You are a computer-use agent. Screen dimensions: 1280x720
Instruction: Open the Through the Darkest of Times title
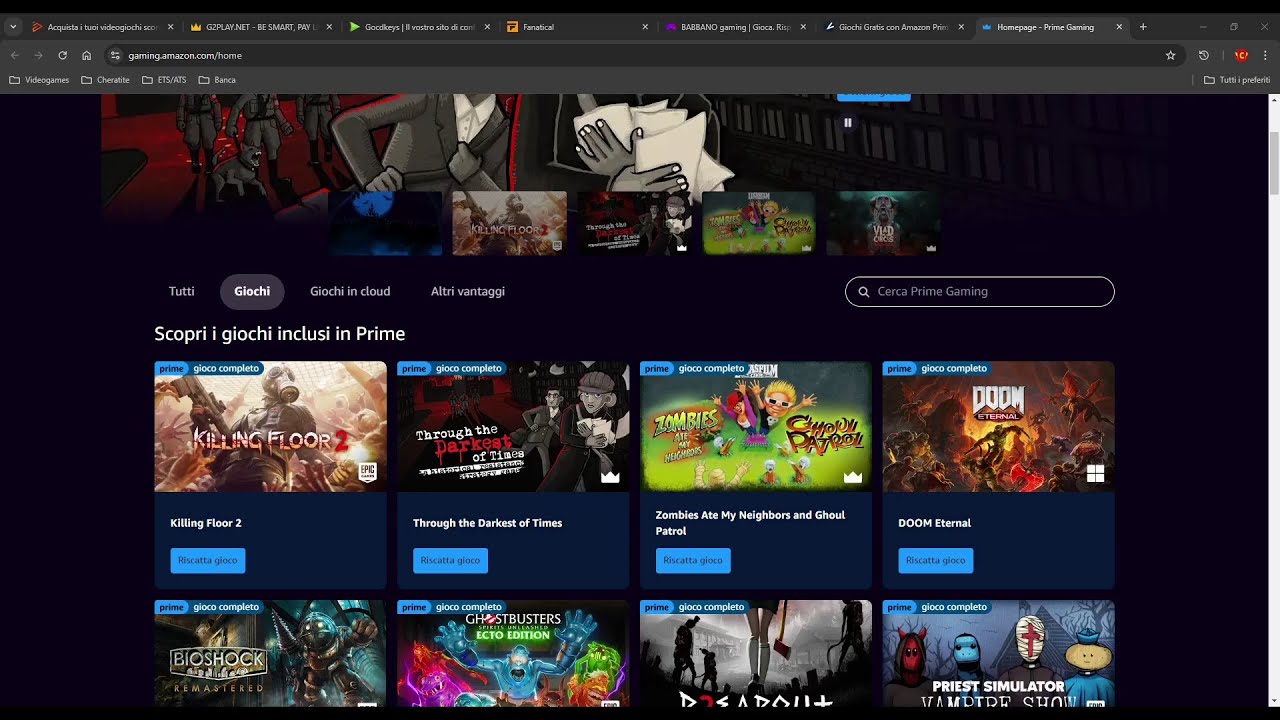488,523
